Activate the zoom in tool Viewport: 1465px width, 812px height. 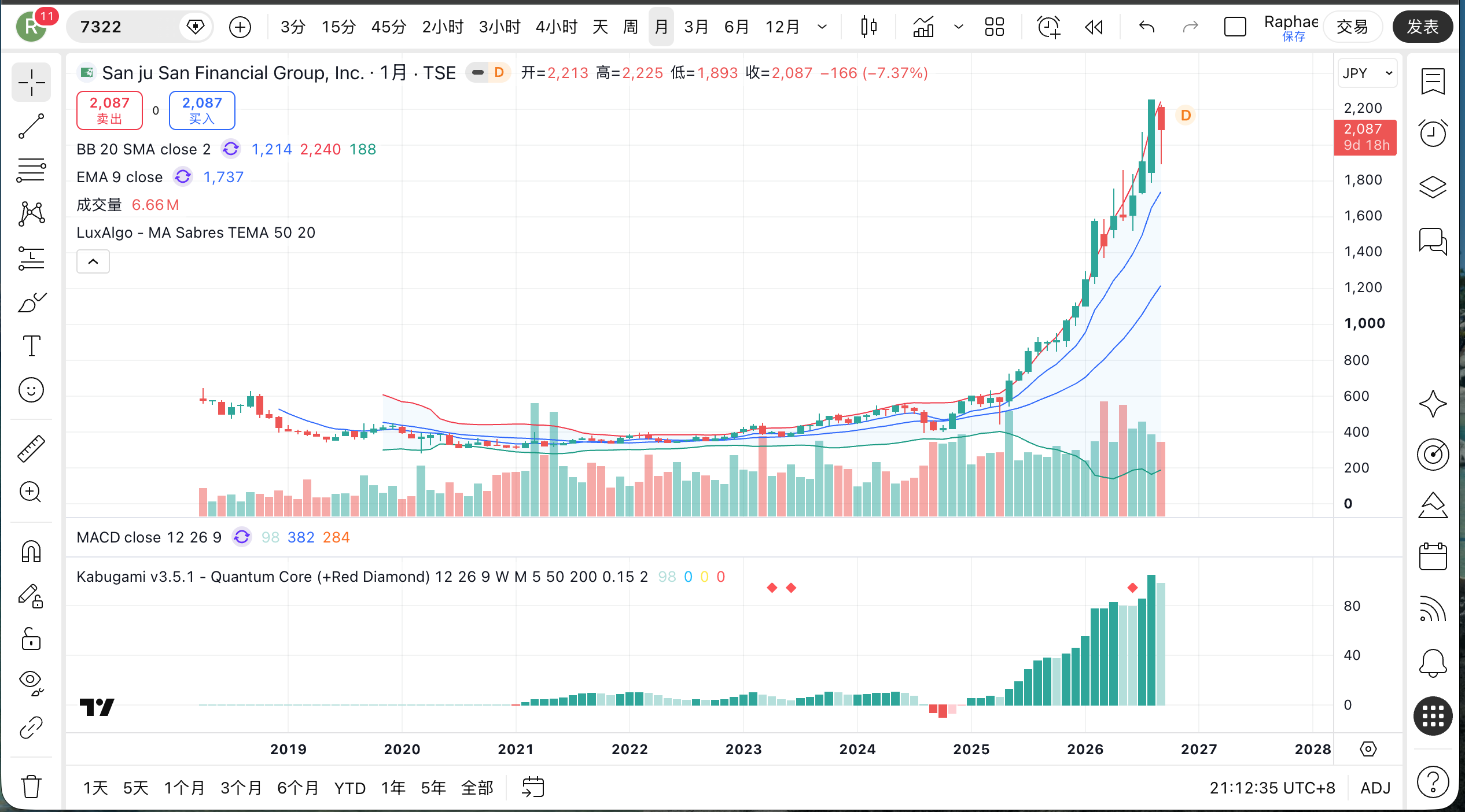[x=31, y=492]
